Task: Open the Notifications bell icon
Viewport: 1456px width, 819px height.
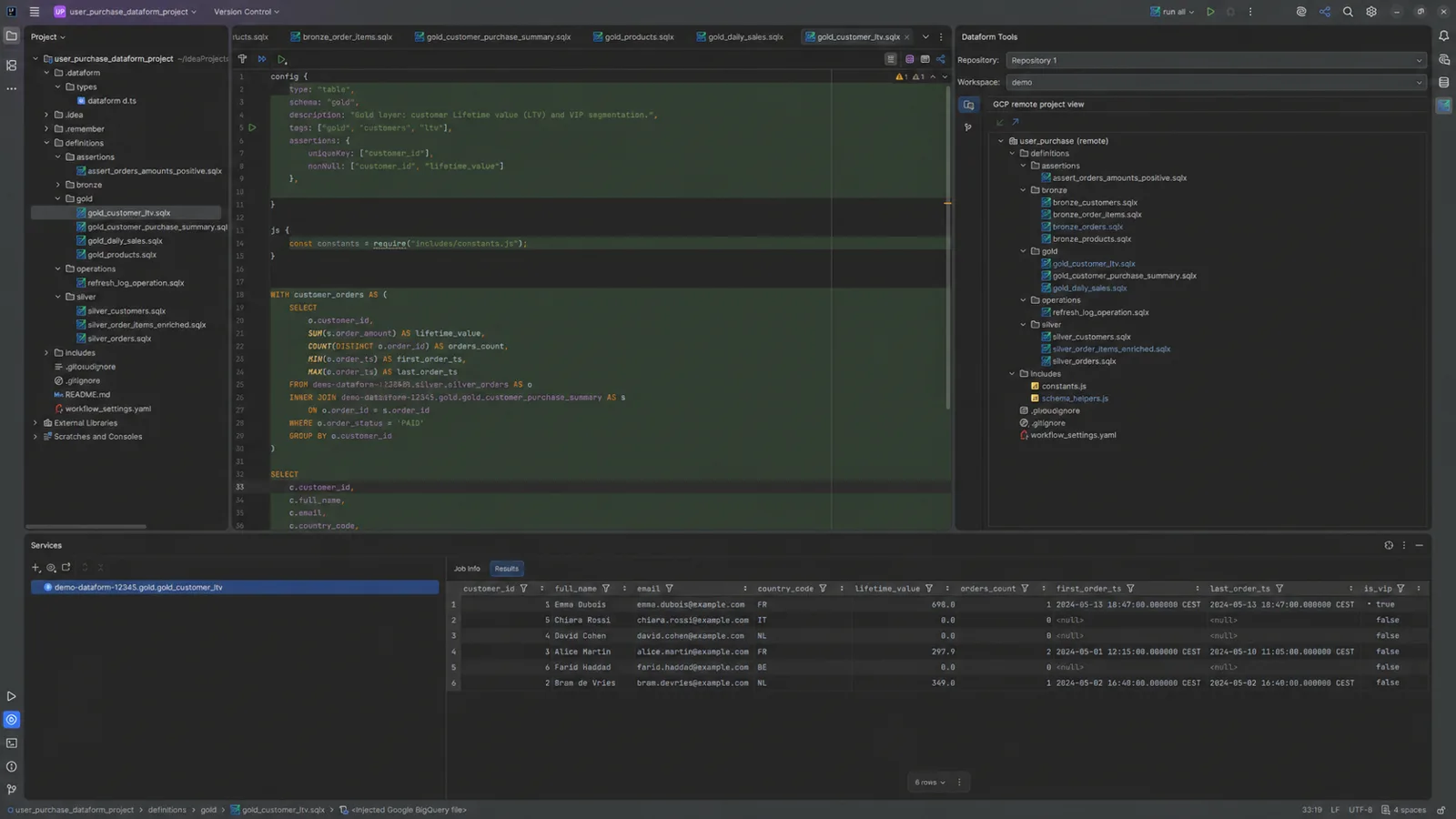Action: [1444, 36]
